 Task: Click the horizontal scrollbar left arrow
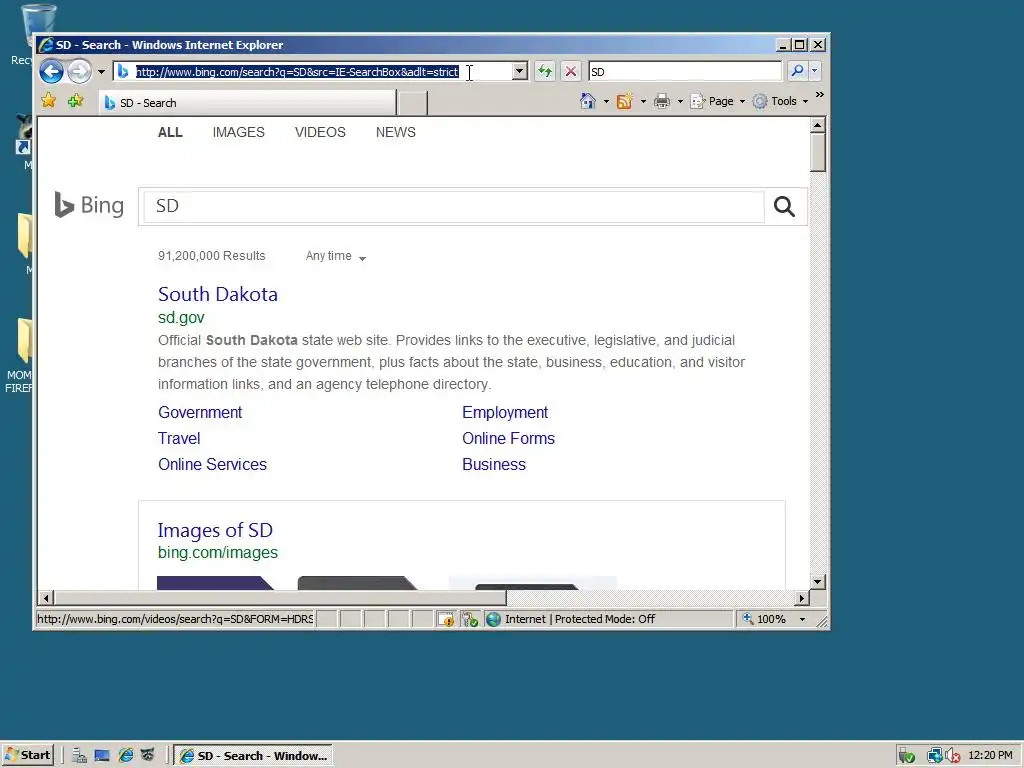coord(46,598)
